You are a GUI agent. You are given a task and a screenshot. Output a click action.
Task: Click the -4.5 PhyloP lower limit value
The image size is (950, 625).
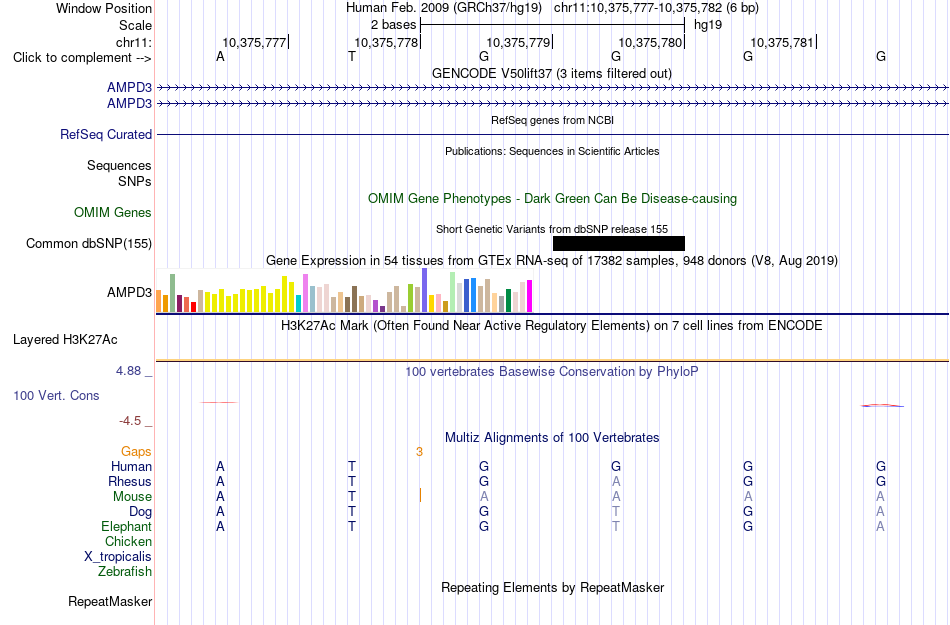coord(130,420)
